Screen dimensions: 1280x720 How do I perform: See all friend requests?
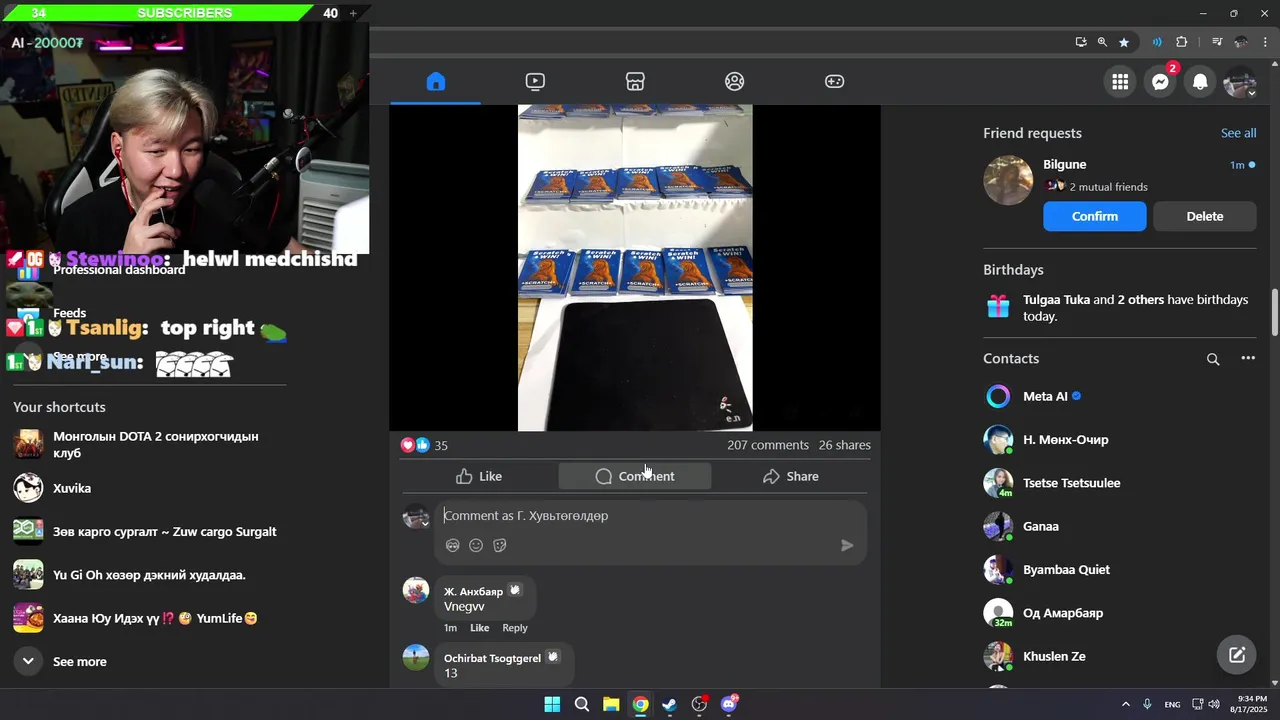[x=1238, y=133]
